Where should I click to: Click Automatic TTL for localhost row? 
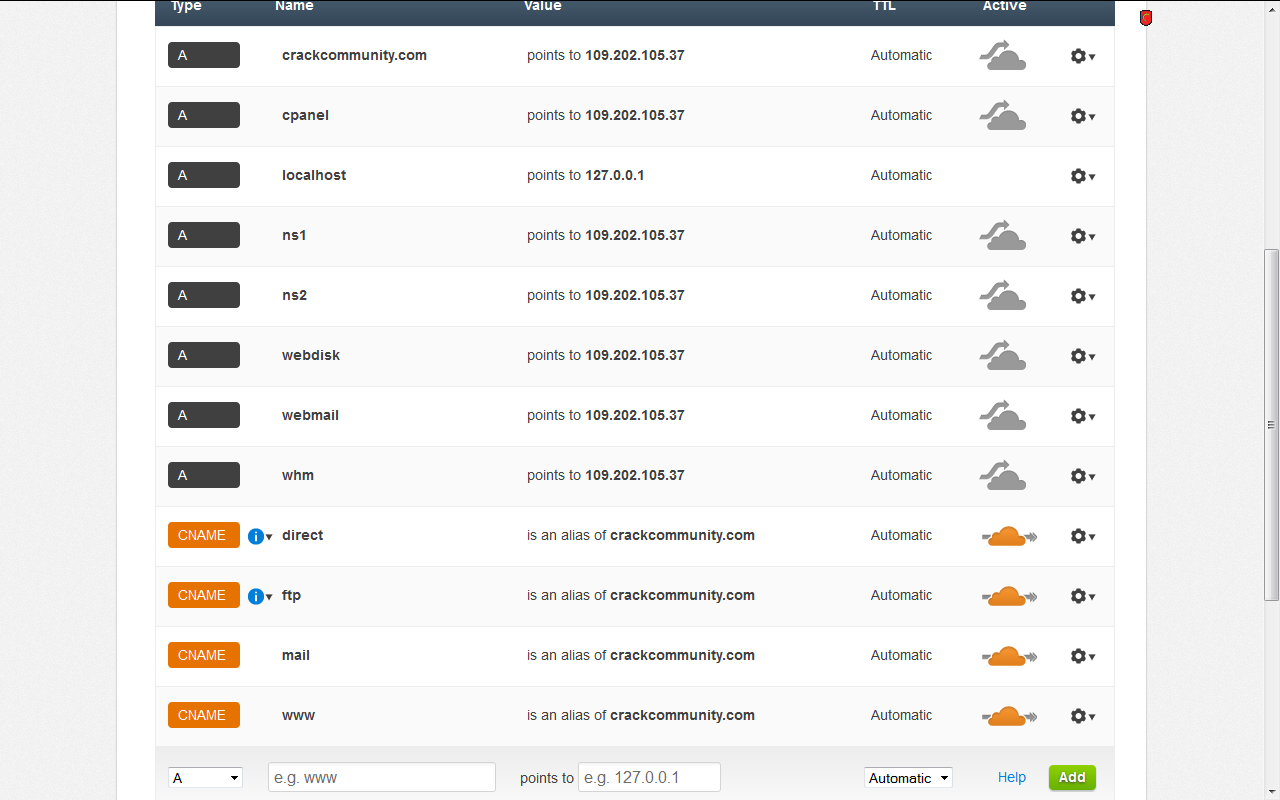pos(901,175)
